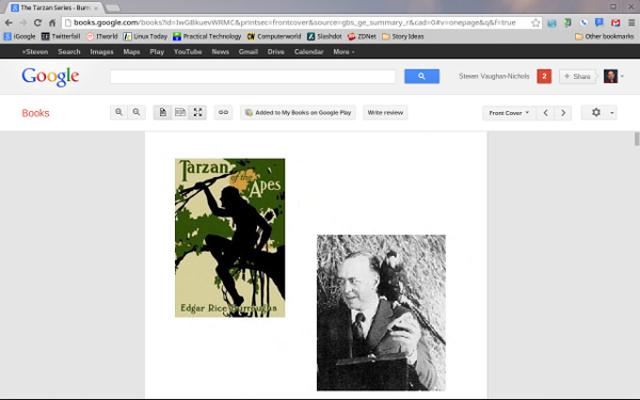The height and width of the screenshot is (400, 640).
Task: Open the link to this book icon
Action: (223, 112)
